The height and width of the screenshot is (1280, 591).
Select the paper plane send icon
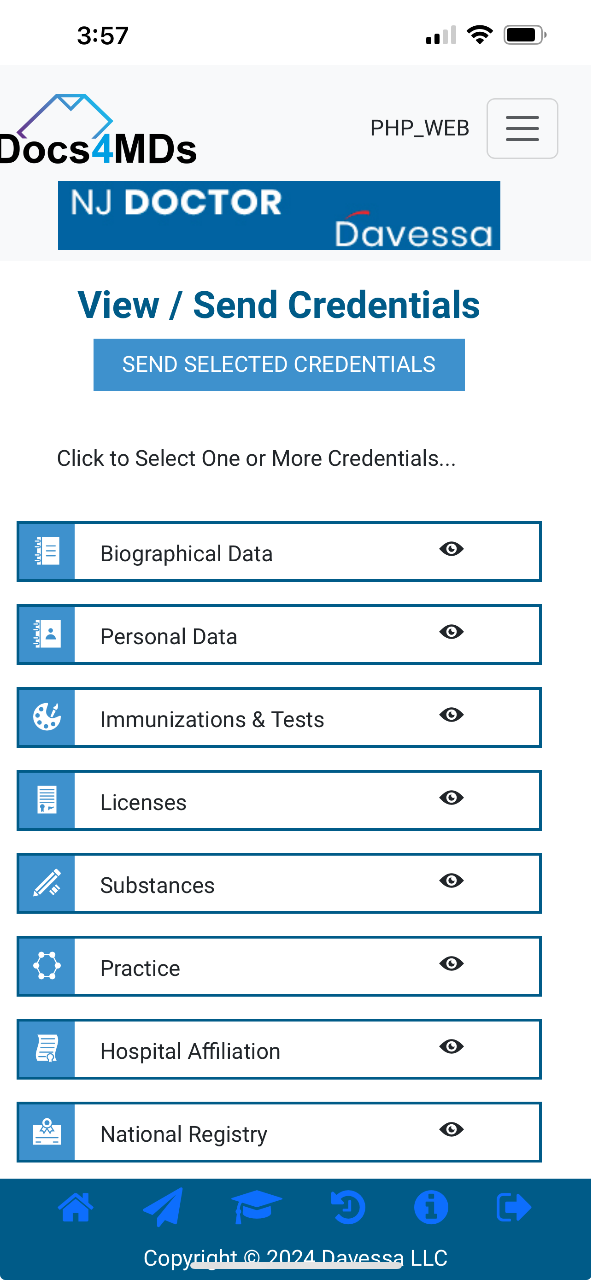click(x=163, y=1207)
